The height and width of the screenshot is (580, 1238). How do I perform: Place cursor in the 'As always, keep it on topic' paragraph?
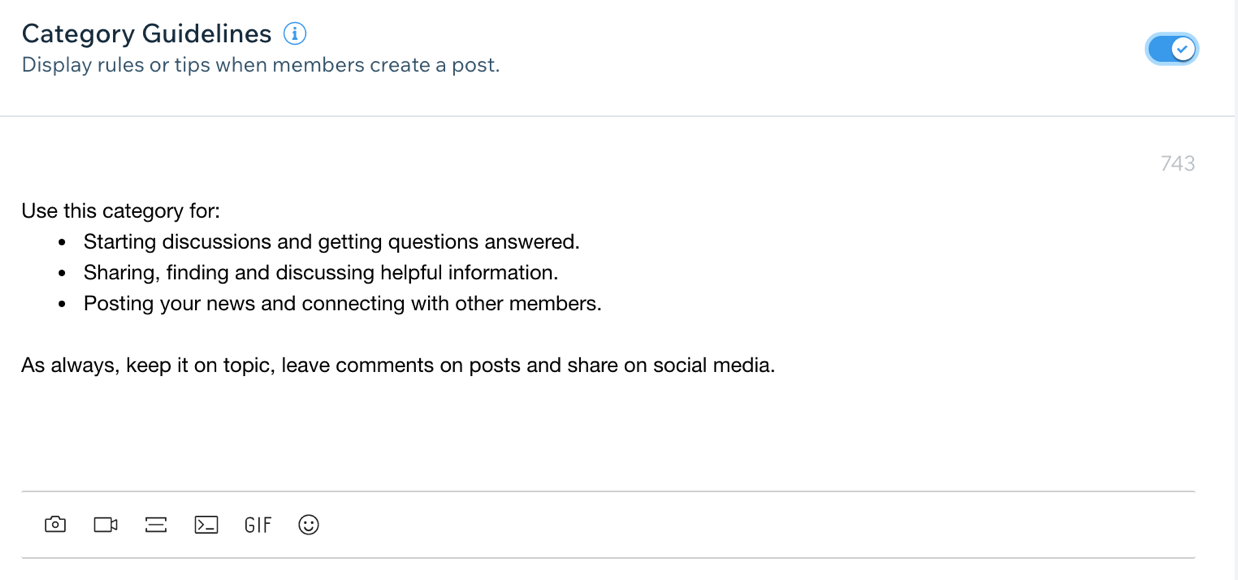pyautogui.click(x=398, y=365)
